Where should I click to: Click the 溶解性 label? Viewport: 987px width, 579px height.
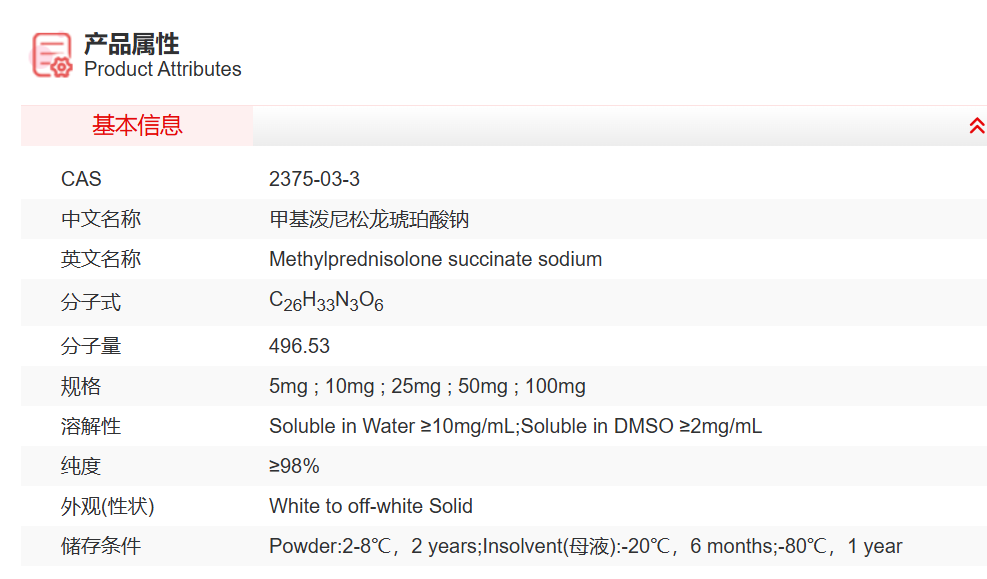[x=91, y=426]
